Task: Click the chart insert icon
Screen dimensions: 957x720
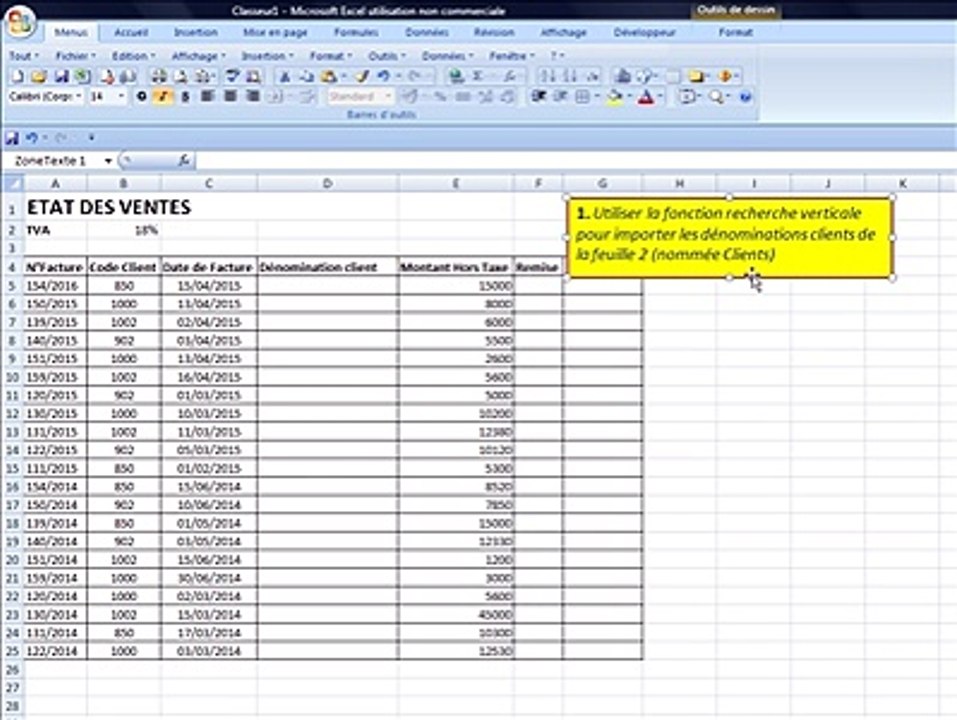Action: 623,76
